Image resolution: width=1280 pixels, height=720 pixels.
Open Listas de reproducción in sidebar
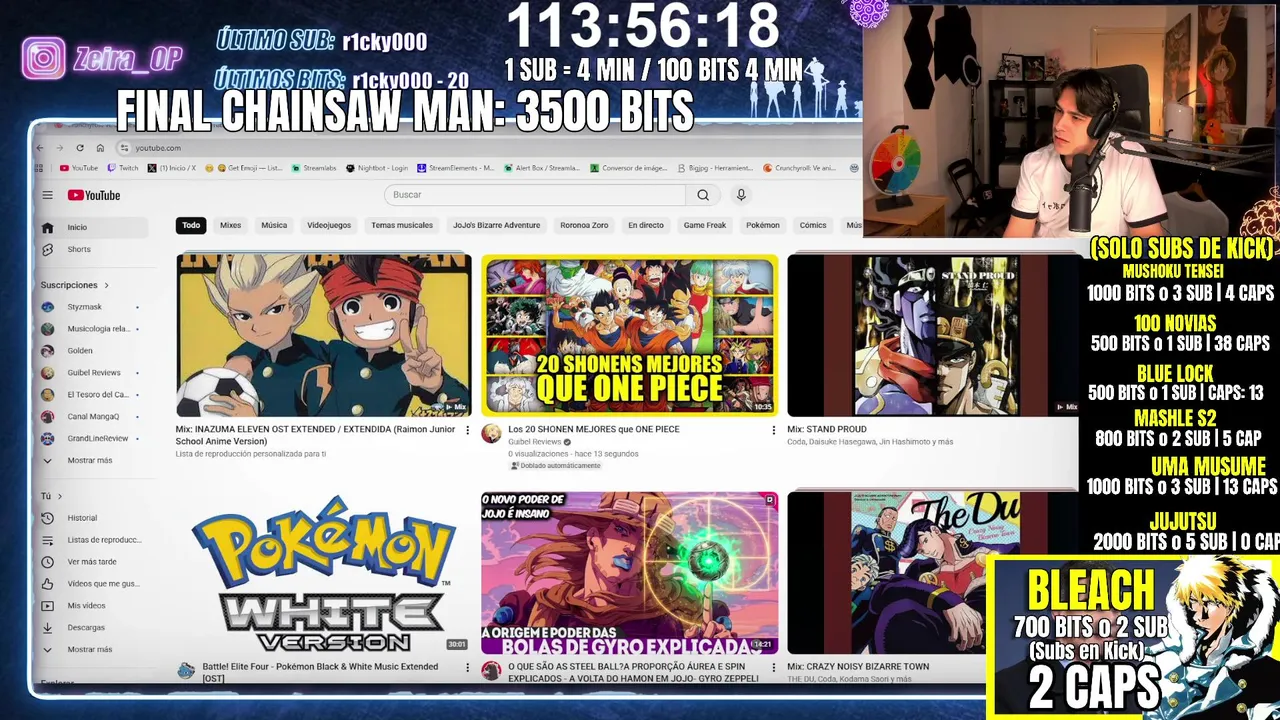pyautogui.click(x=94, y=540)
